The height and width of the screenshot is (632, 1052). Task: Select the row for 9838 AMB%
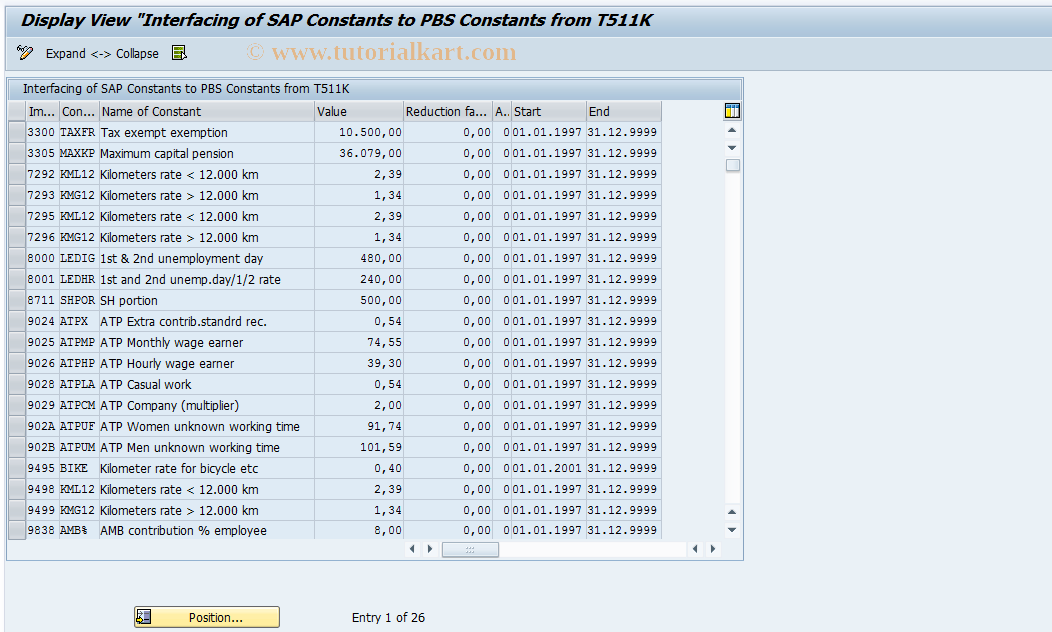click(x=17, y=530)
